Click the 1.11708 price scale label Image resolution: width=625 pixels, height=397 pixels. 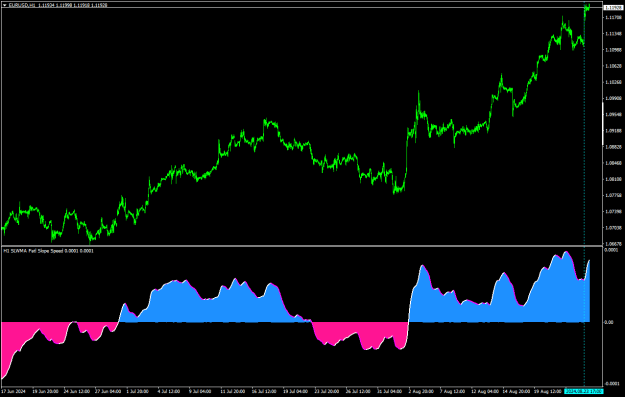614,18
